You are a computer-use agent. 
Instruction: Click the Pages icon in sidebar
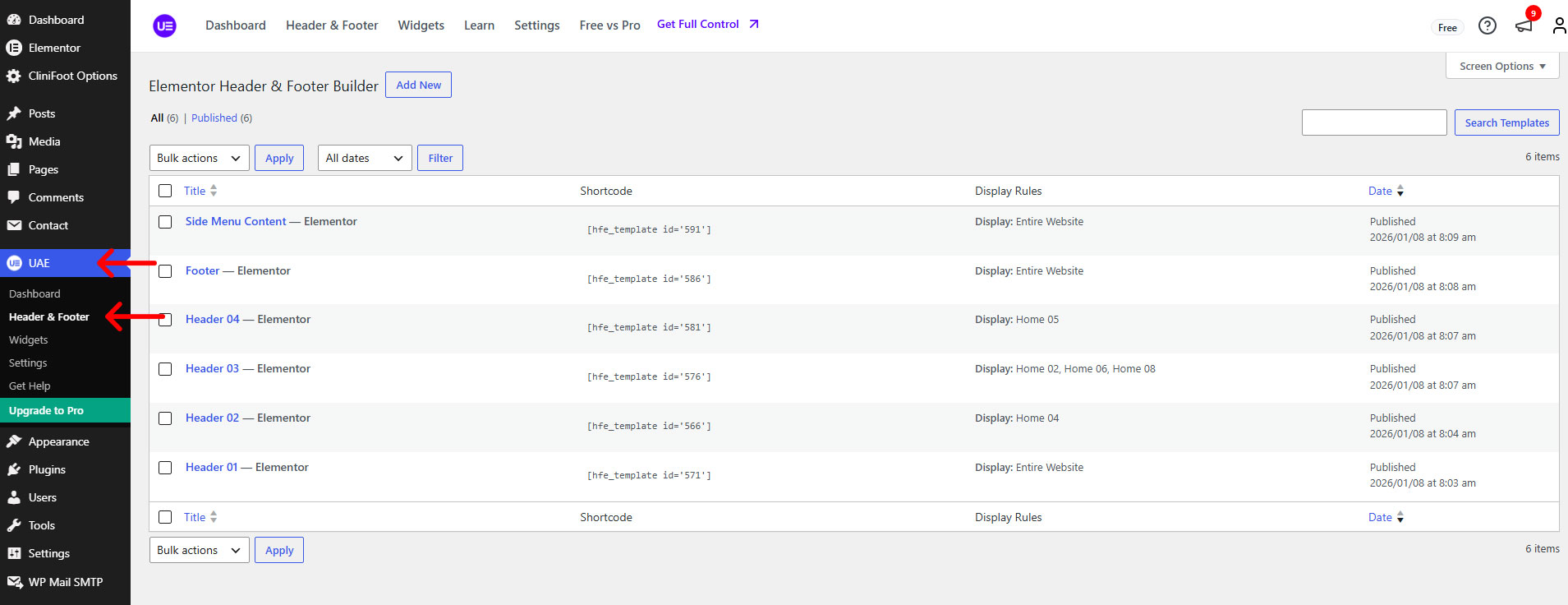14,169
